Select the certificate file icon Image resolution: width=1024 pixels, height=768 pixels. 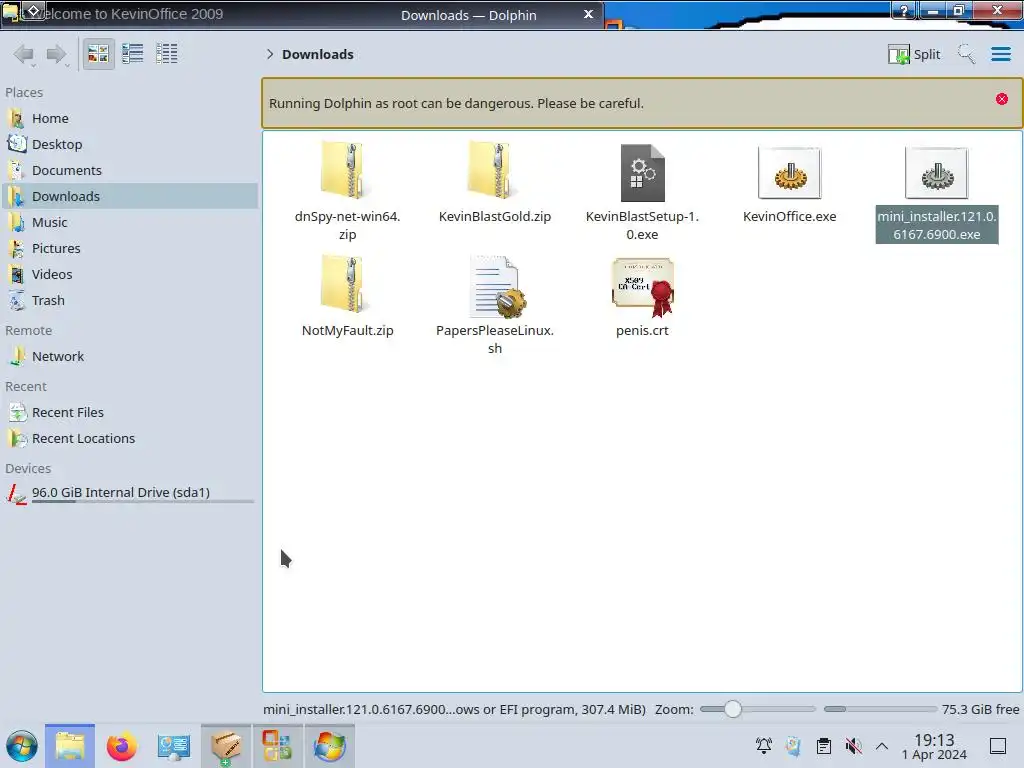coord(643,287)
